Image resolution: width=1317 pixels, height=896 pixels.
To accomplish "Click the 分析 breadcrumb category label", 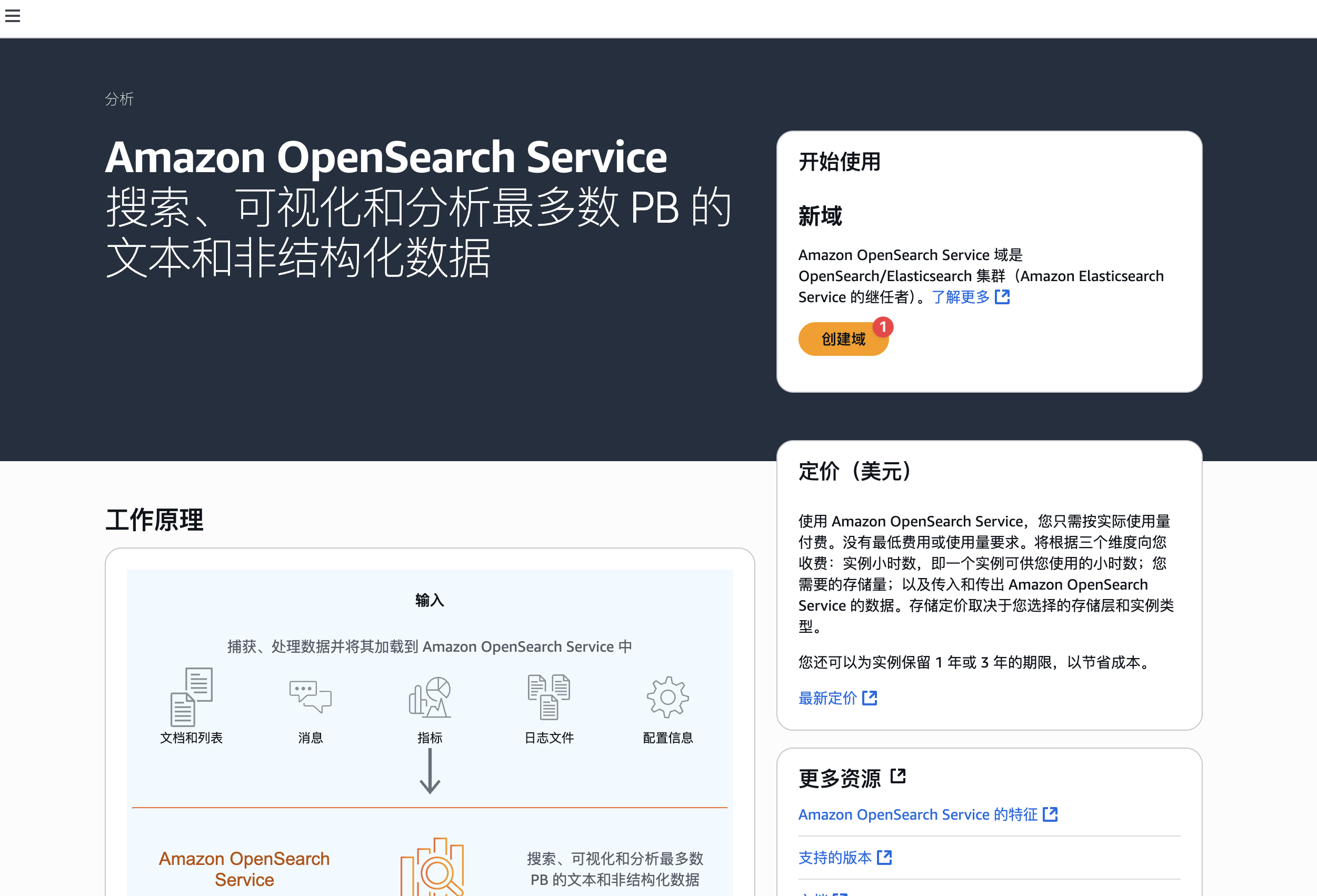I will 119,99.
